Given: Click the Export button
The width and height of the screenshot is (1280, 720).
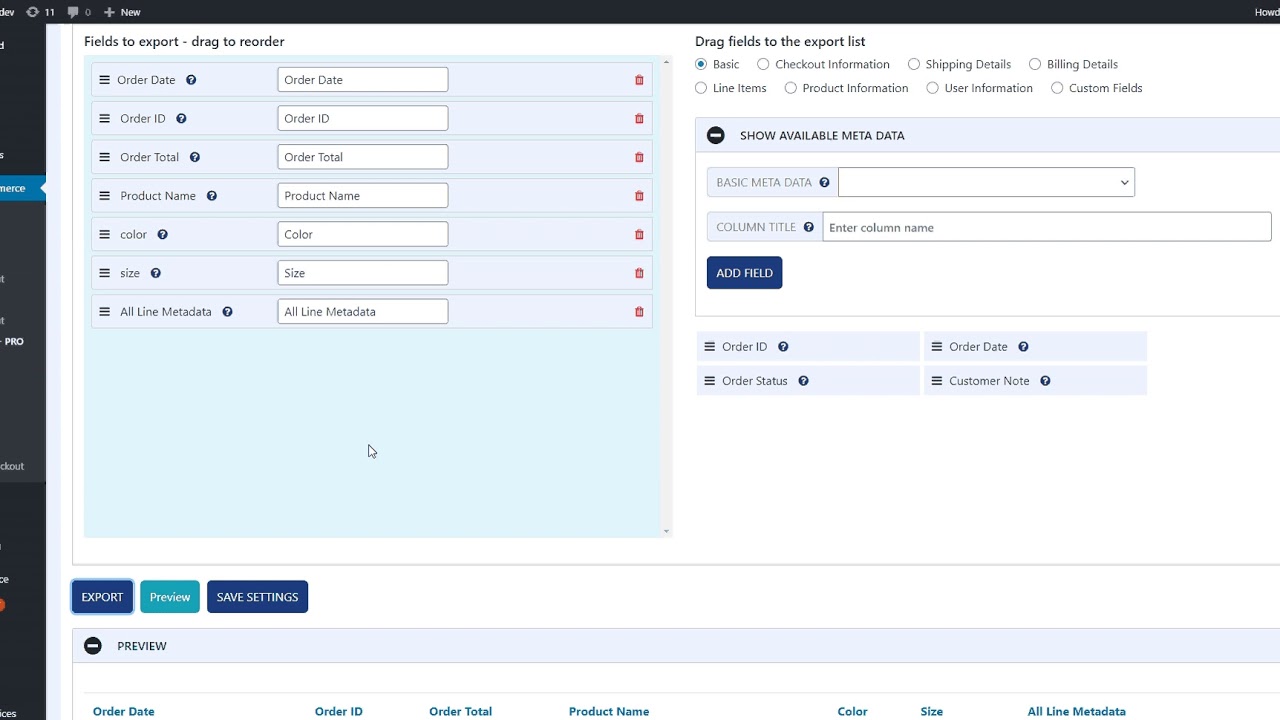Looking at the screenshot, I should click(102, 597).
